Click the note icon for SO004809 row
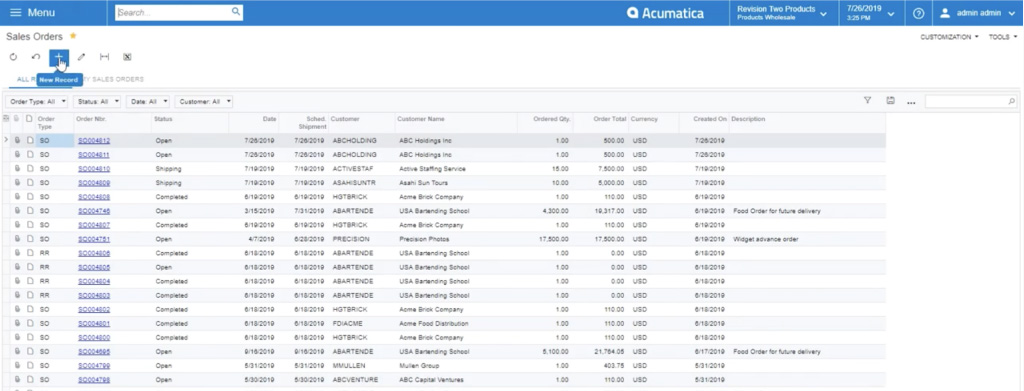This screenshot has width=1024, height=391. tap(29, 183)
